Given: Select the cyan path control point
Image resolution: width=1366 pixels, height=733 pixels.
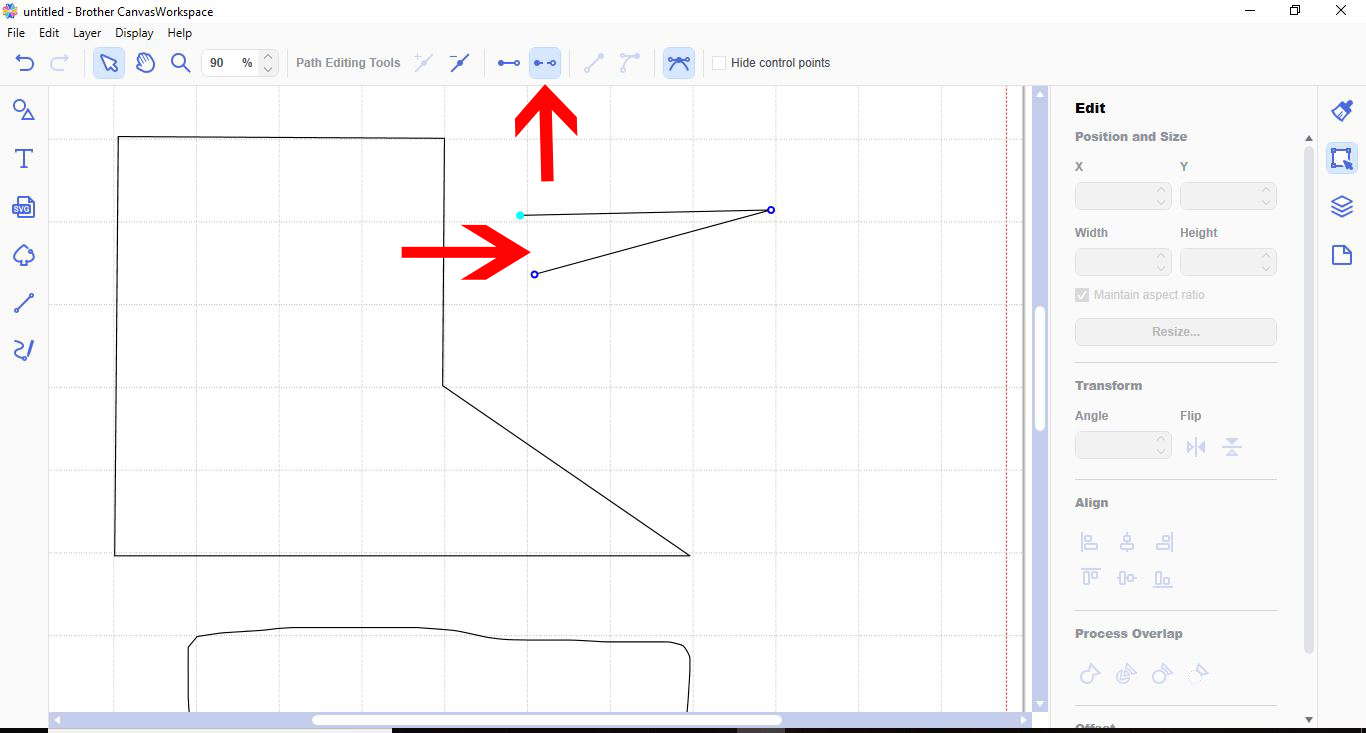Looking at the screenshot, I should [x=520, y=215].
